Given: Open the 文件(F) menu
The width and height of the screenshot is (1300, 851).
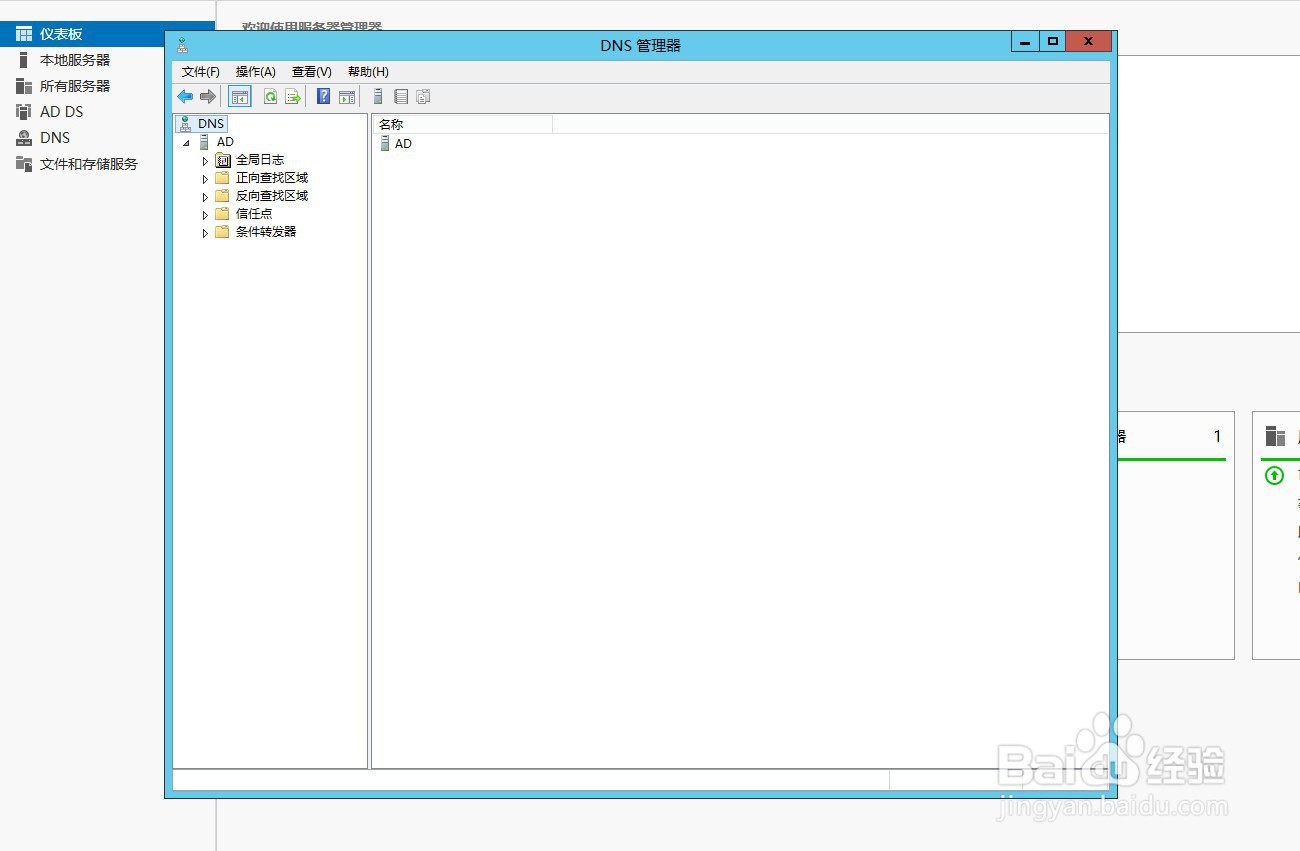Looking at the screenshot, I should click(201, 72).
